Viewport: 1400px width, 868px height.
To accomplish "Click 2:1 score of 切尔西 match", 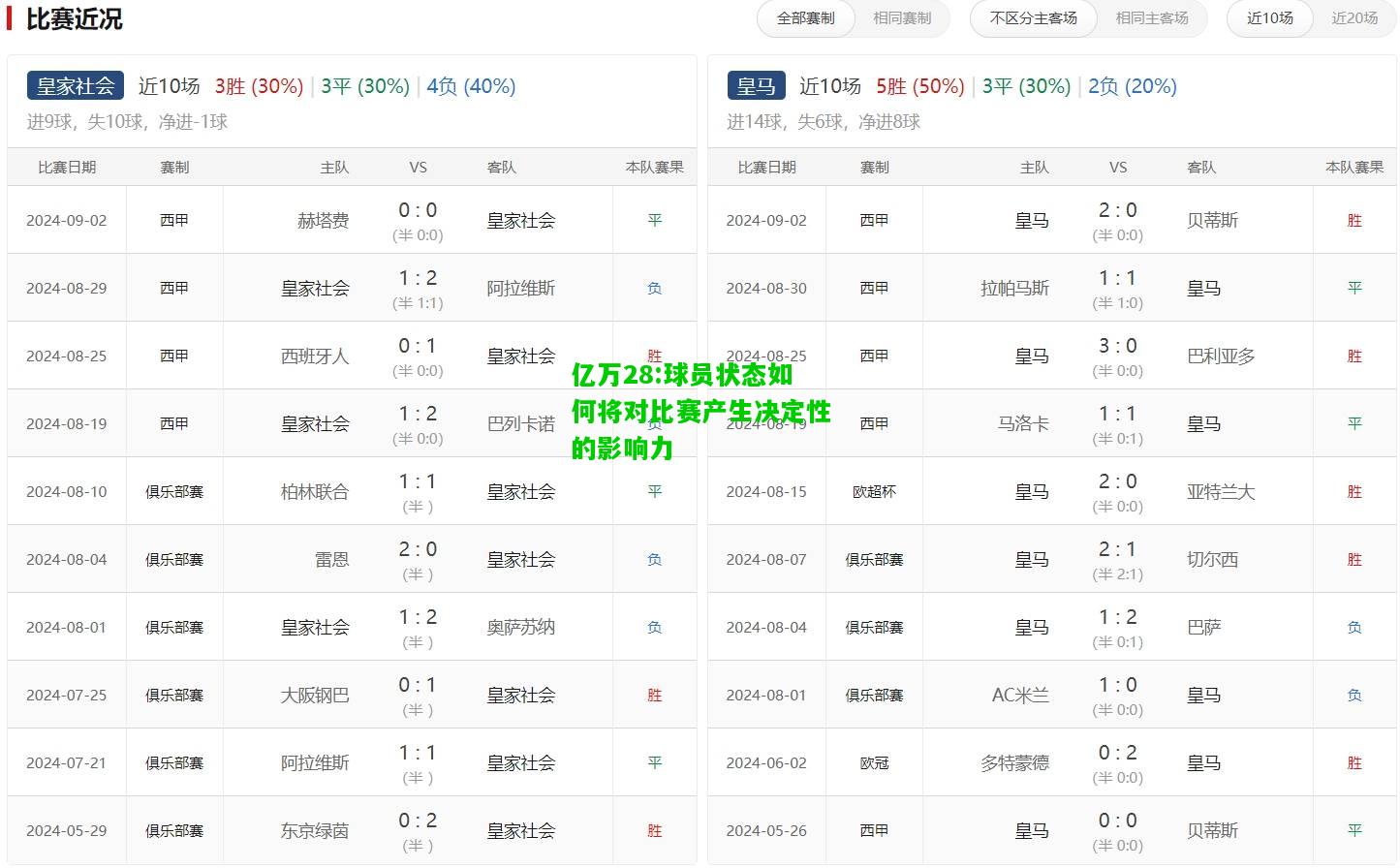I will pyautogui.click(x=1117, y=549).
